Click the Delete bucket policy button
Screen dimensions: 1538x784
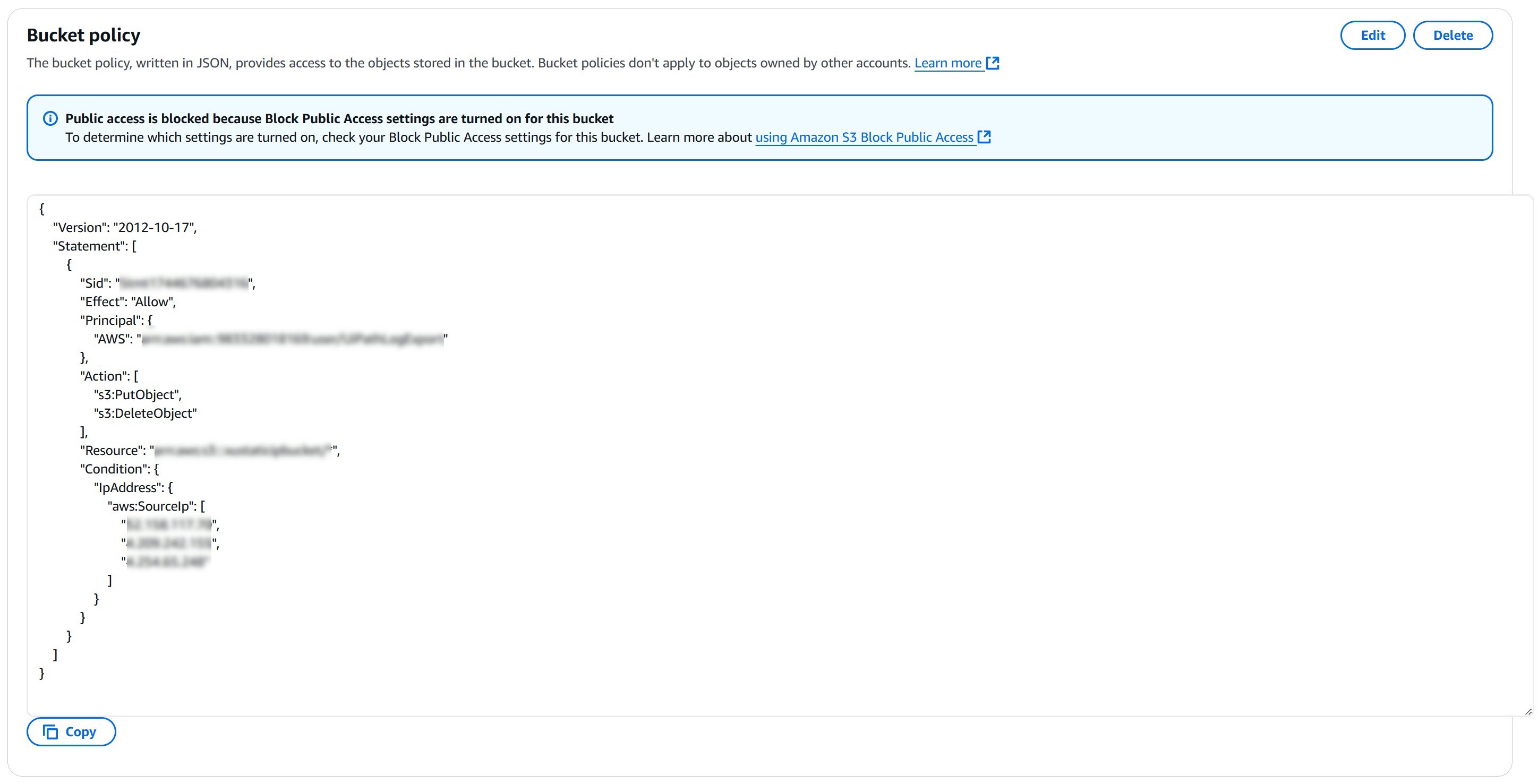point(1452,35)
